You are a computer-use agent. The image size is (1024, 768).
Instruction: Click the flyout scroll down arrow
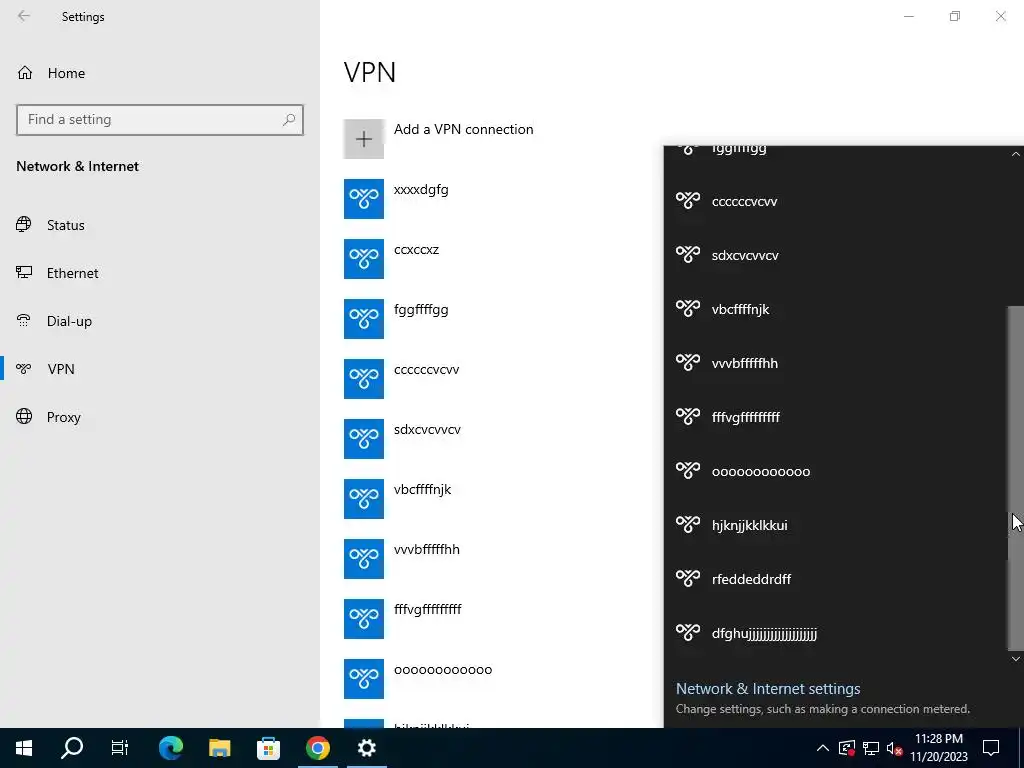click(x=1016, y=659)
